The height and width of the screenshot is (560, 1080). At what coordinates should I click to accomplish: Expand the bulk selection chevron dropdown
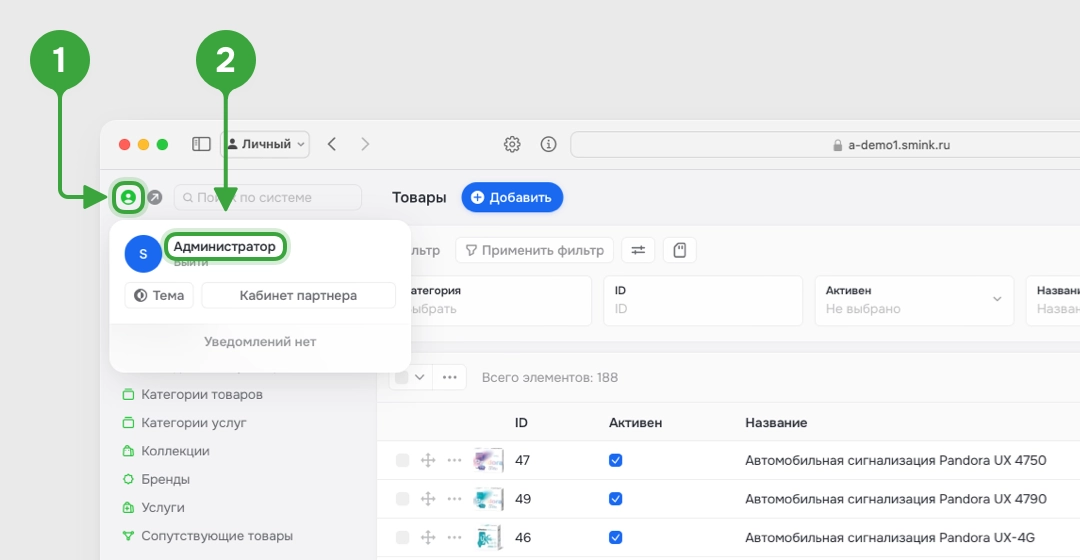(x=419, y=377)
